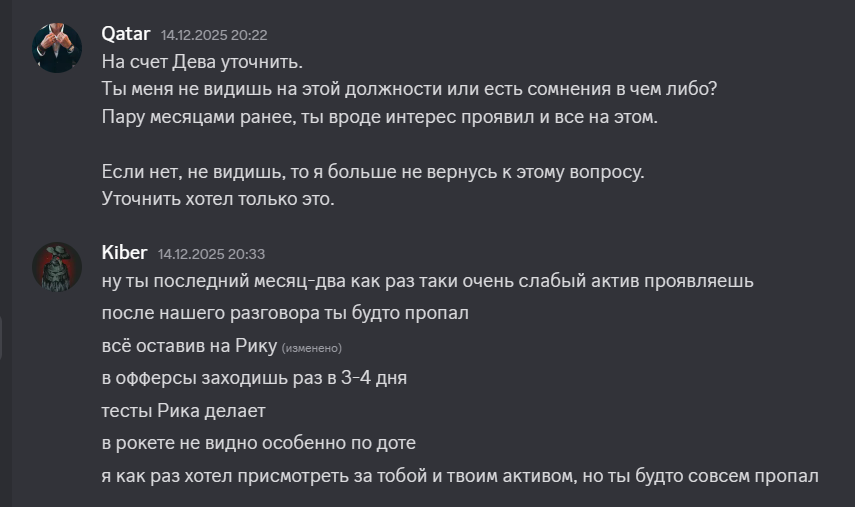Image resolution: width=855 pixels, height=507 pixels.
Task: Click the line "Если нет, не видишь"
Action: 373,172
